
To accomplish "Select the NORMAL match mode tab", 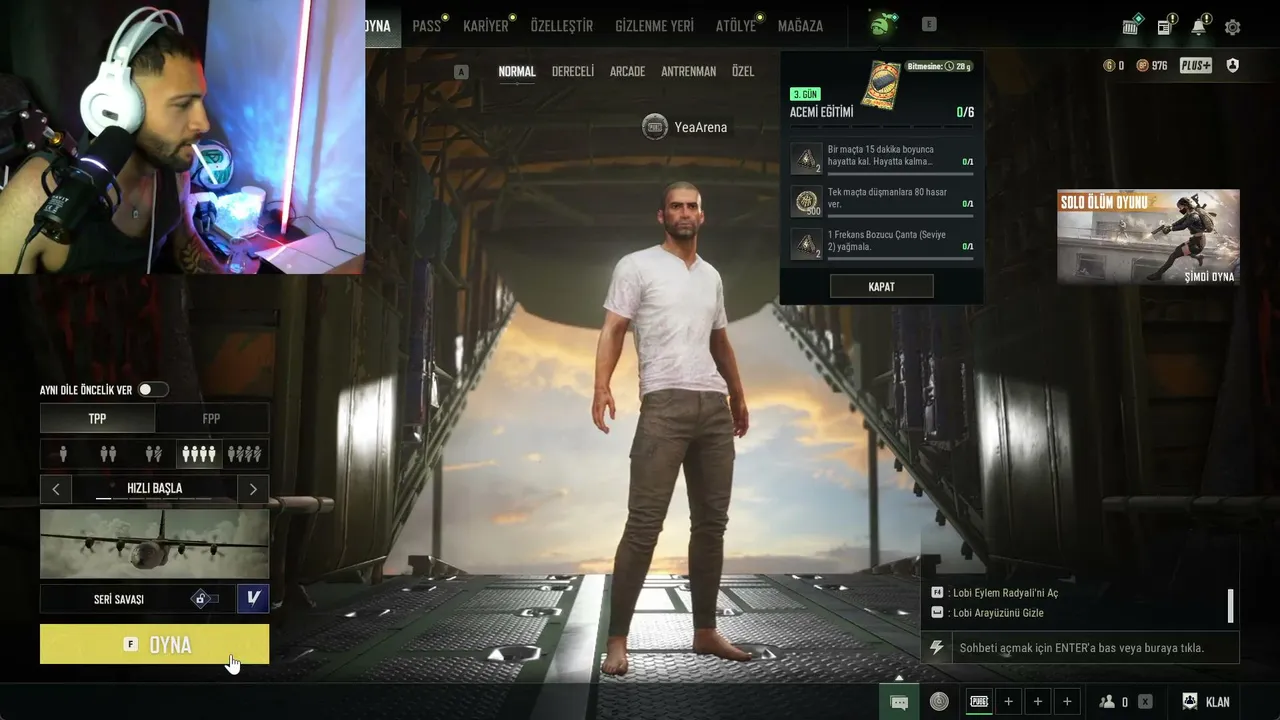I will 517,72.
